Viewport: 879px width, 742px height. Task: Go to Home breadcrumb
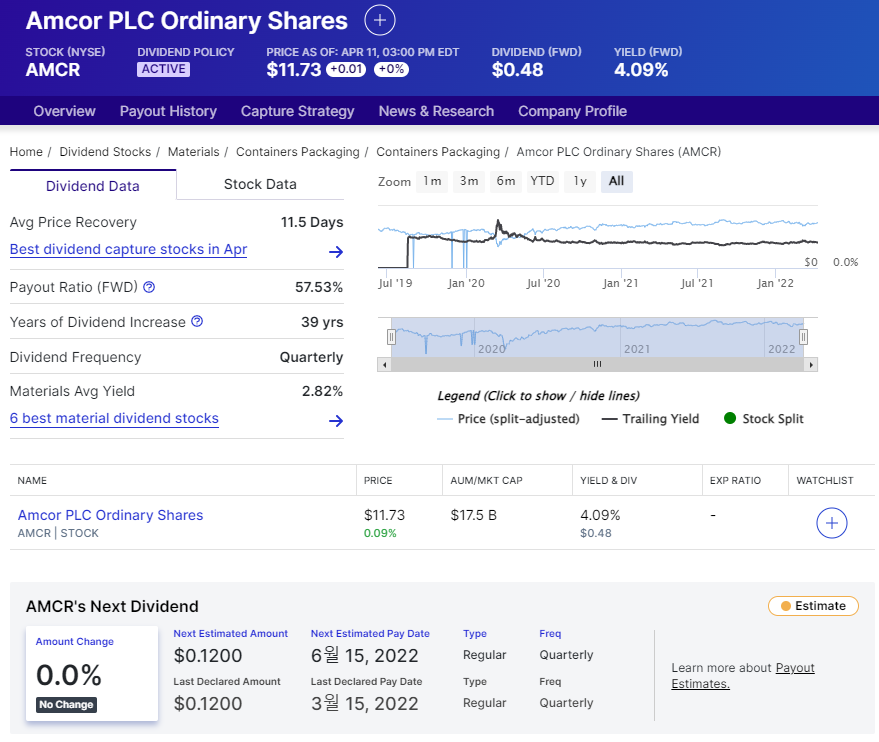click(26, 152)
